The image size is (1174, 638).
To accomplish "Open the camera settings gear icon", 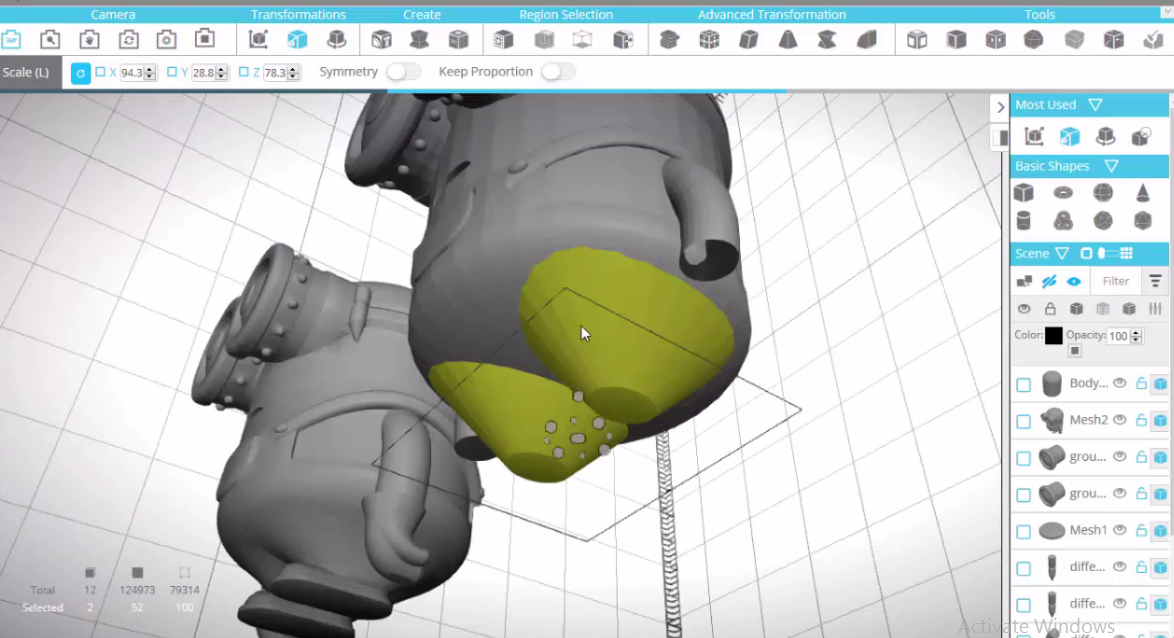I will (x=166, y=39).
